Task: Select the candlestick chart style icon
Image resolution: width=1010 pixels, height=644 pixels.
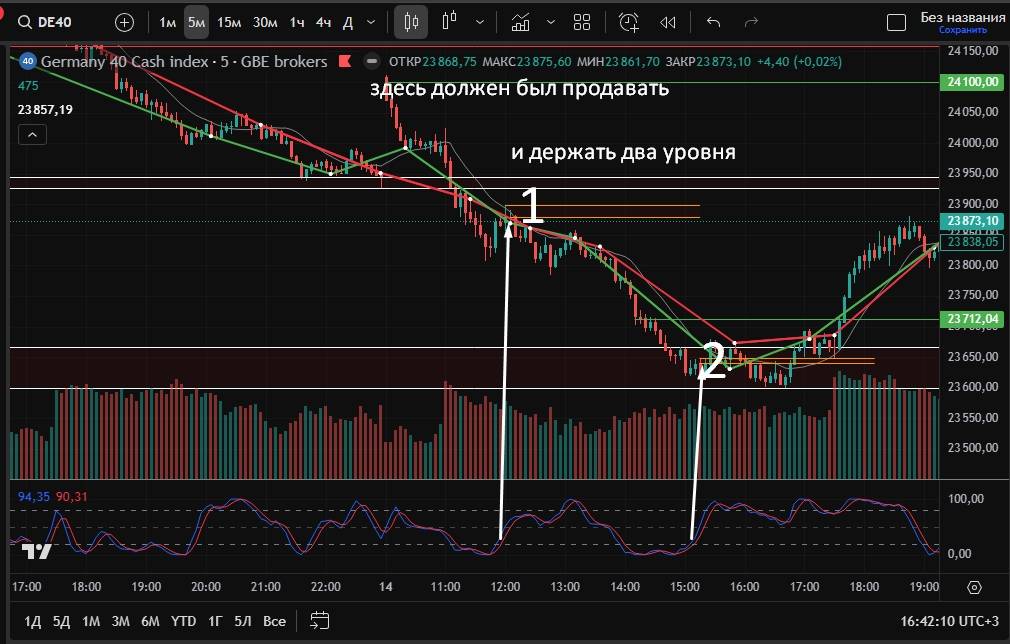Action: pyautogui.click(x=408, y=21)
